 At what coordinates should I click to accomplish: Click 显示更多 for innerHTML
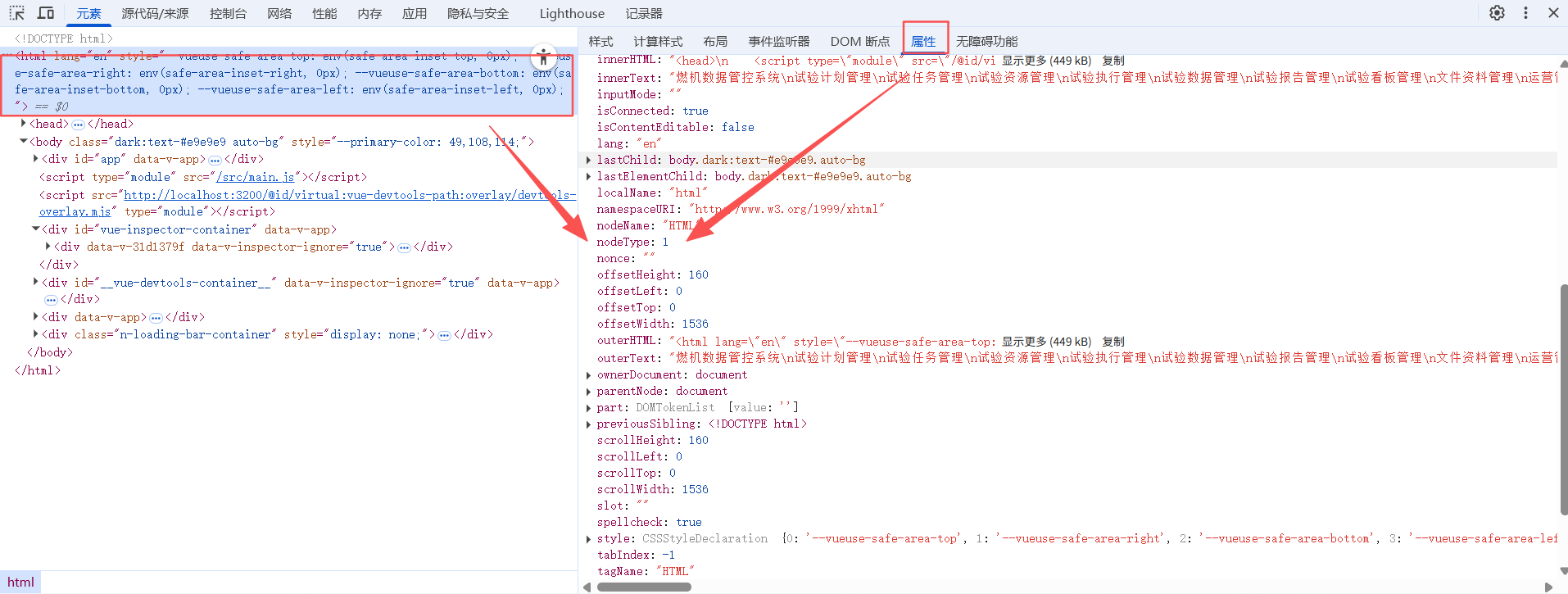[1046, 61]
